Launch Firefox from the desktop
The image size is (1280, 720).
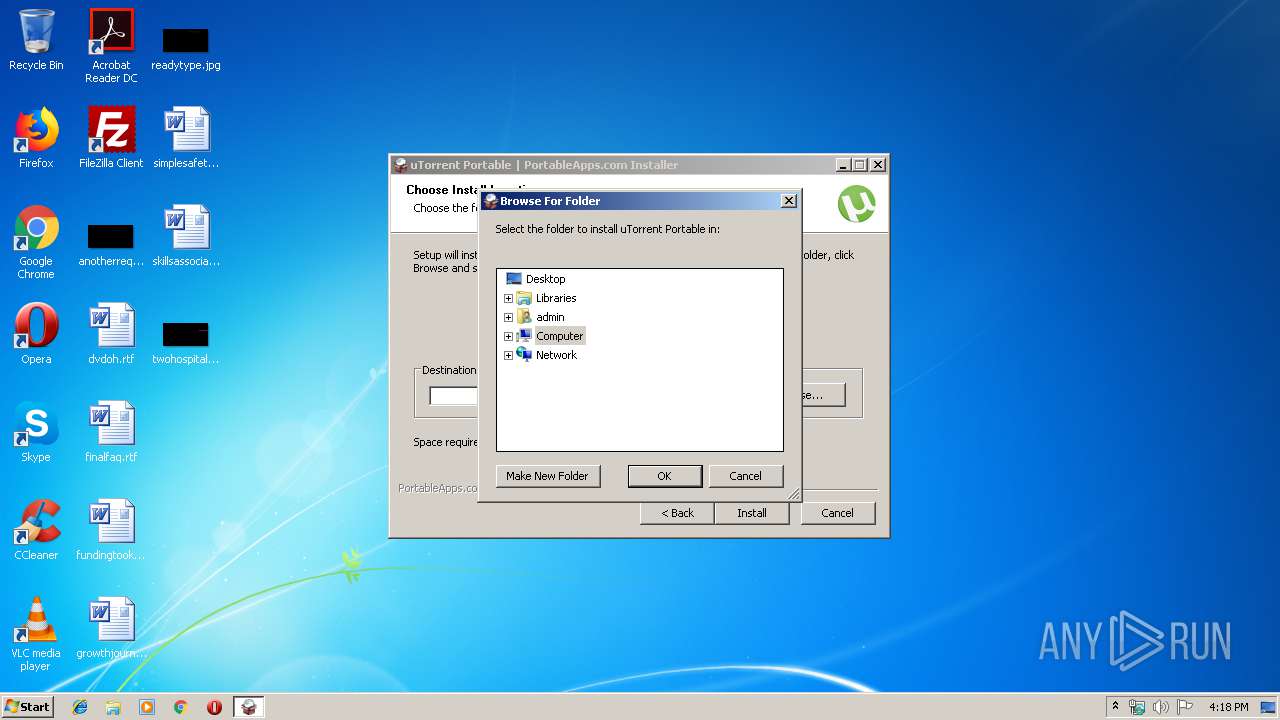tap(36, 138)
